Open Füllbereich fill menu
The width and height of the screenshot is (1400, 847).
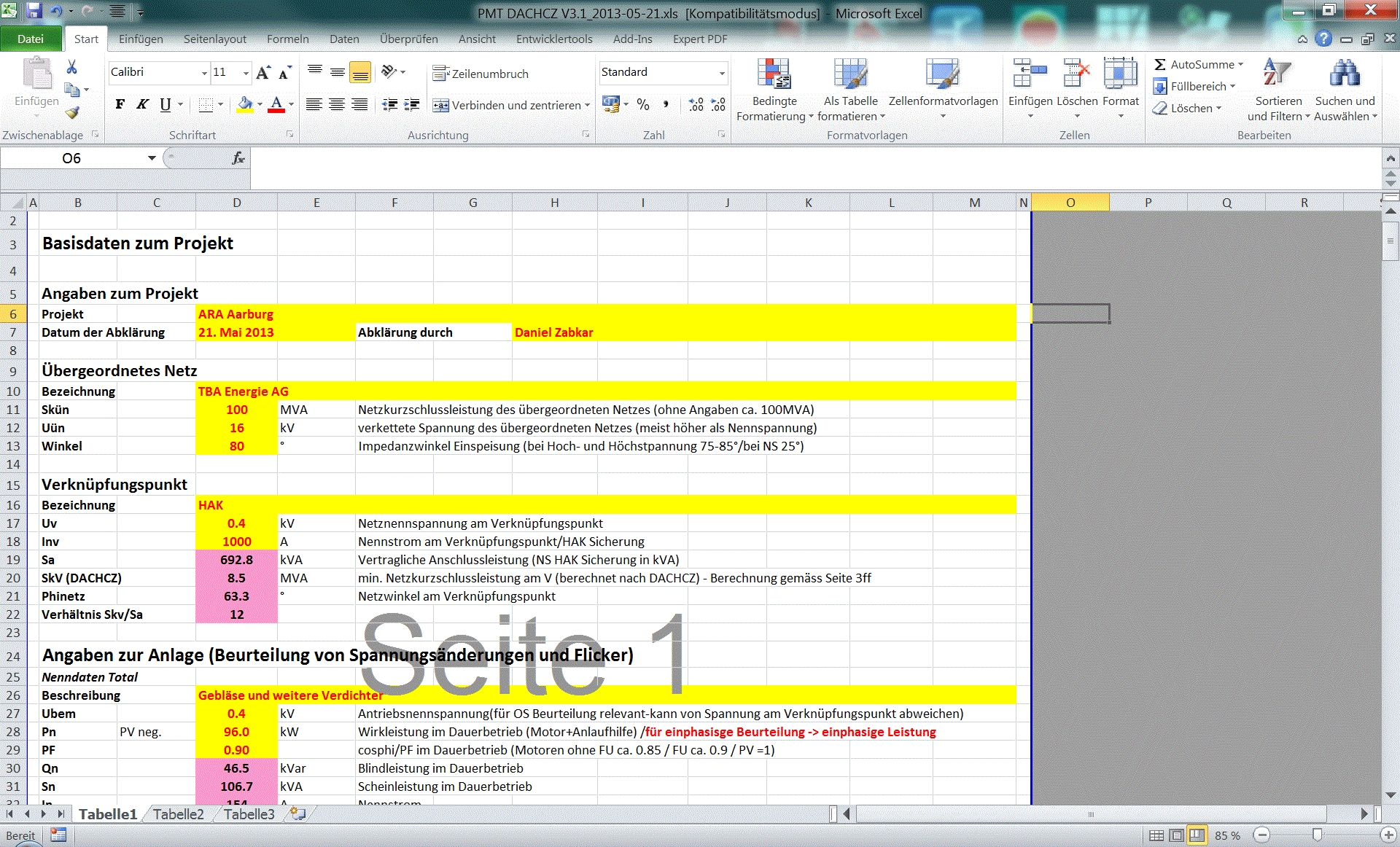point(1194,86)
